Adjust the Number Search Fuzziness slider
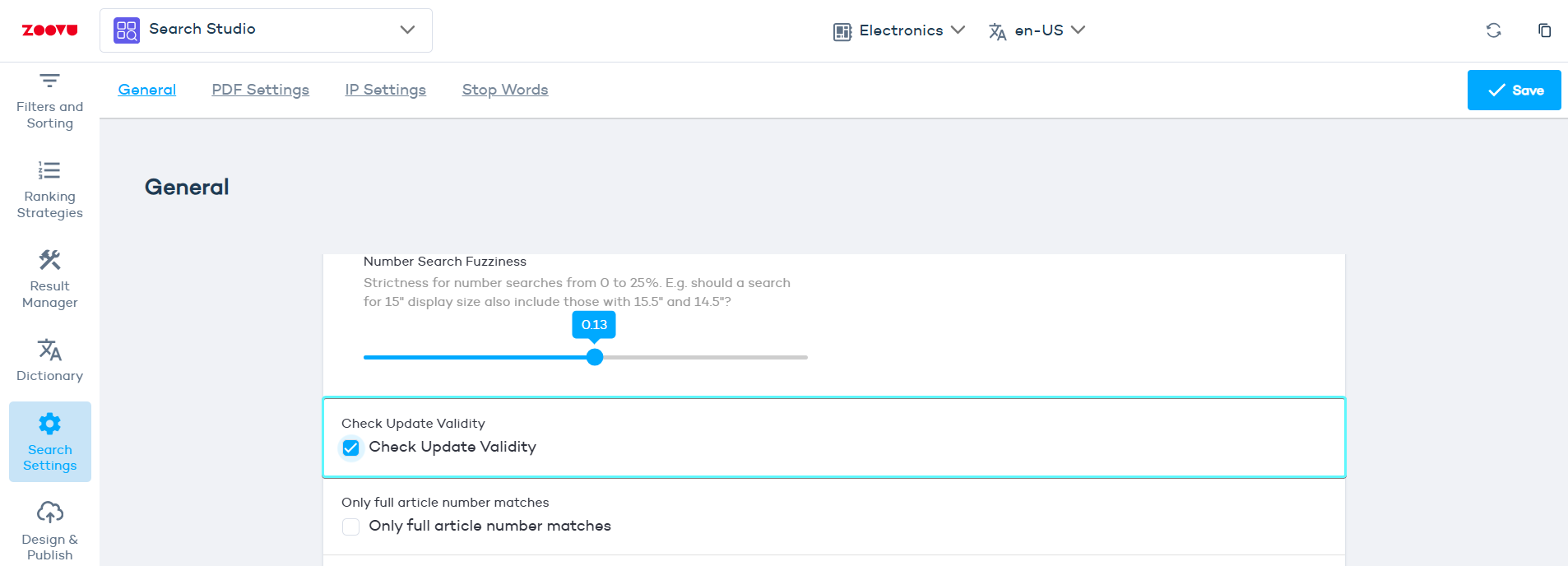Viewport: 1568px width, 566px height. 594,357
